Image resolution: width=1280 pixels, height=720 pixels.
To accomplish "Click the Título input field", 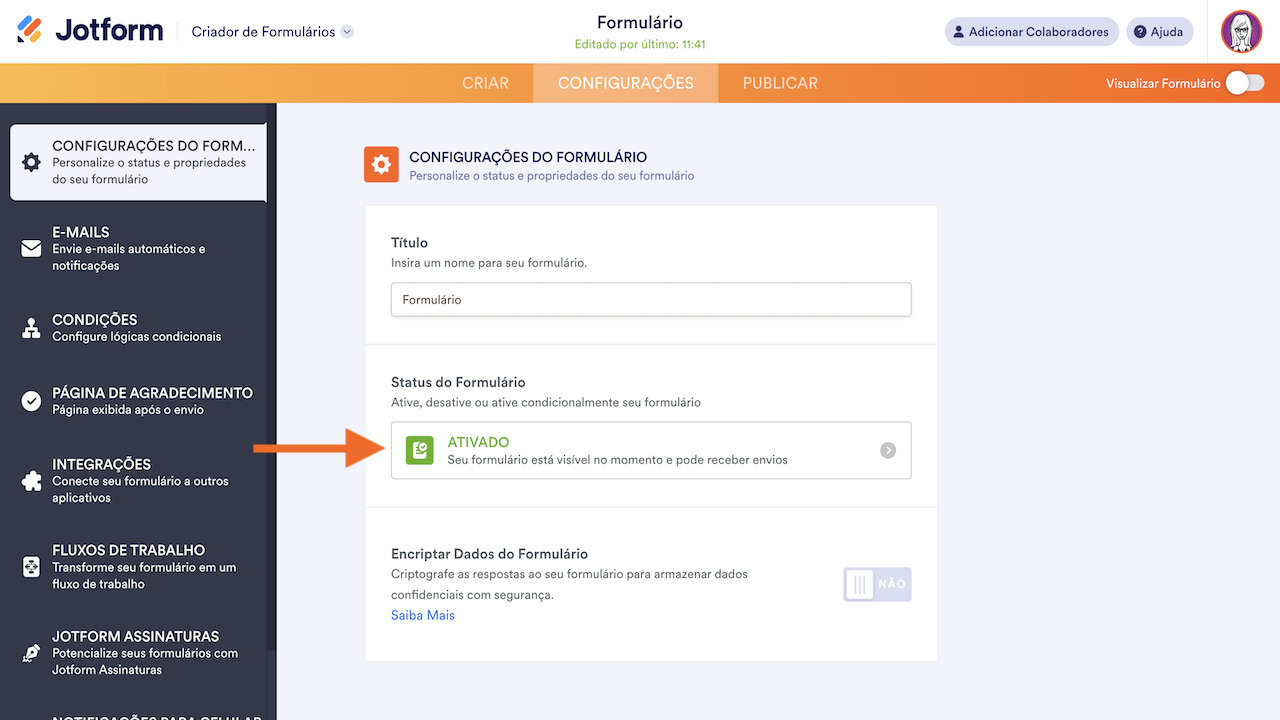I will [651, 300].
